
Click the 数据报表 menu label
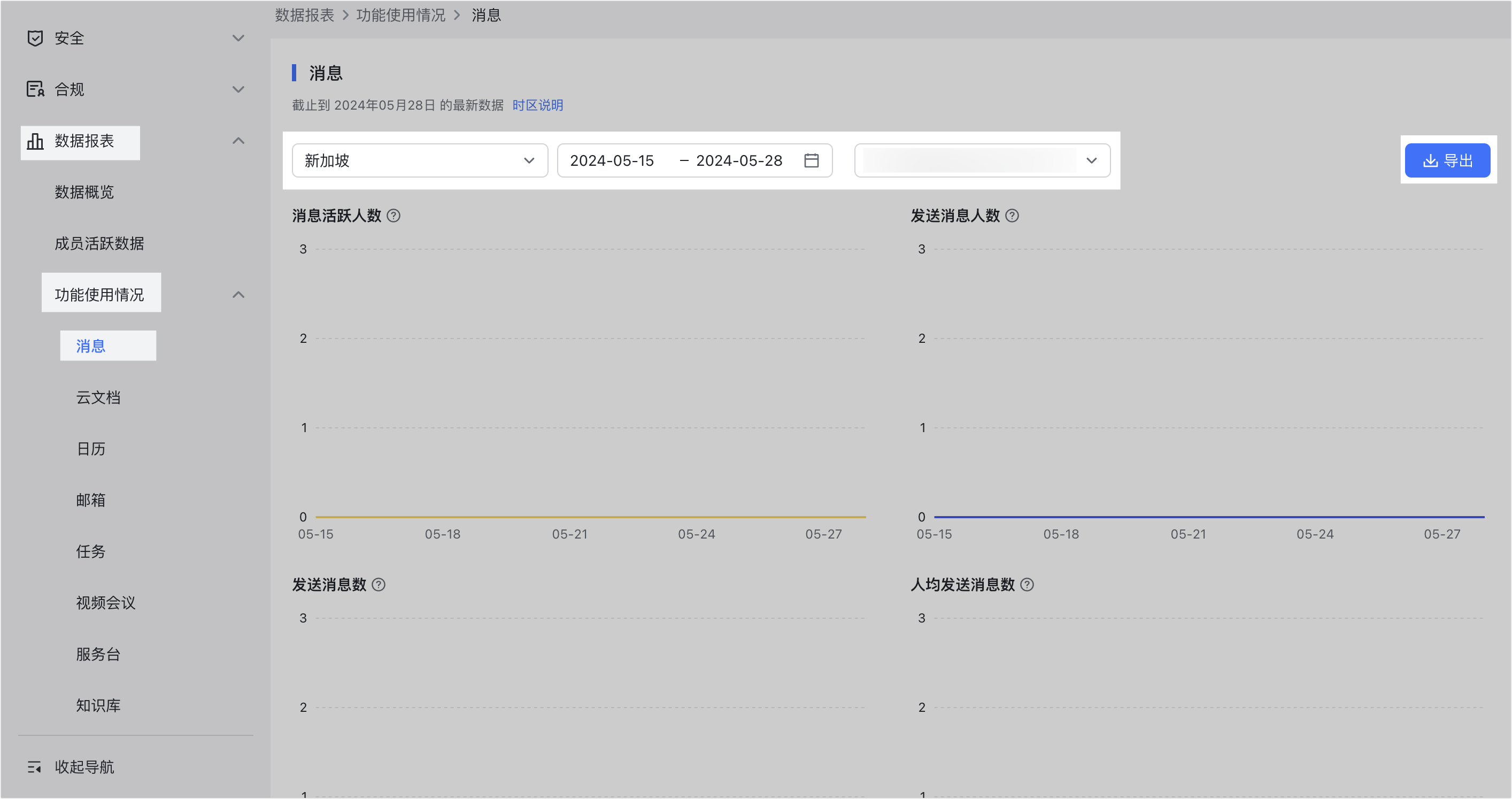coord(84,141)
